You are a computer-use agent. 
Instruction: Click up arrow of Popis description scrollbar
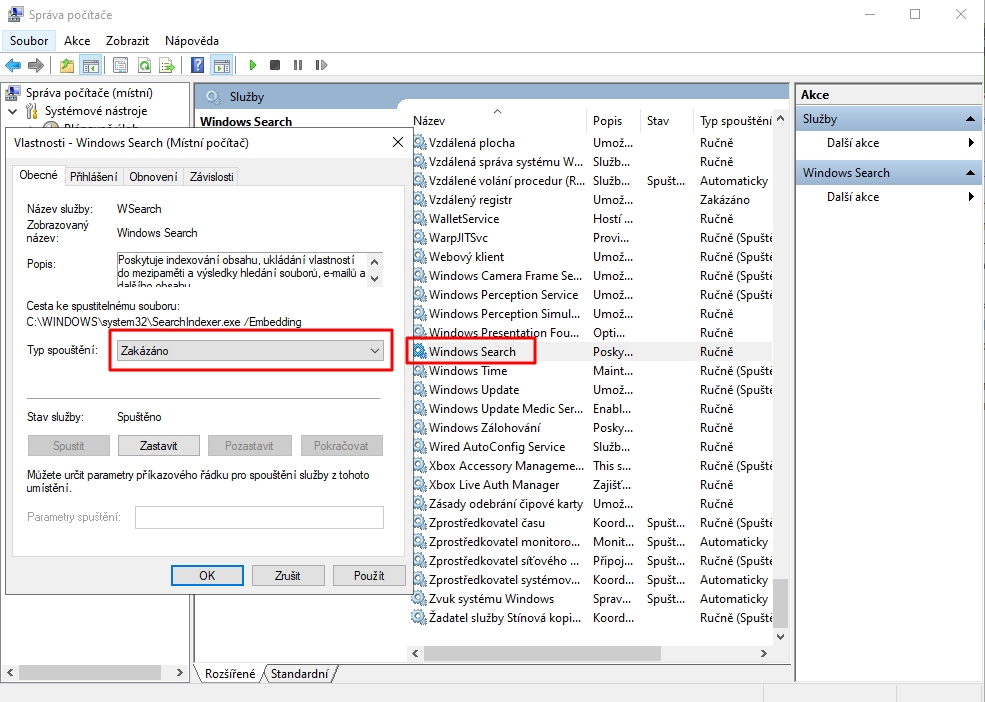click(x=375, y=261)
